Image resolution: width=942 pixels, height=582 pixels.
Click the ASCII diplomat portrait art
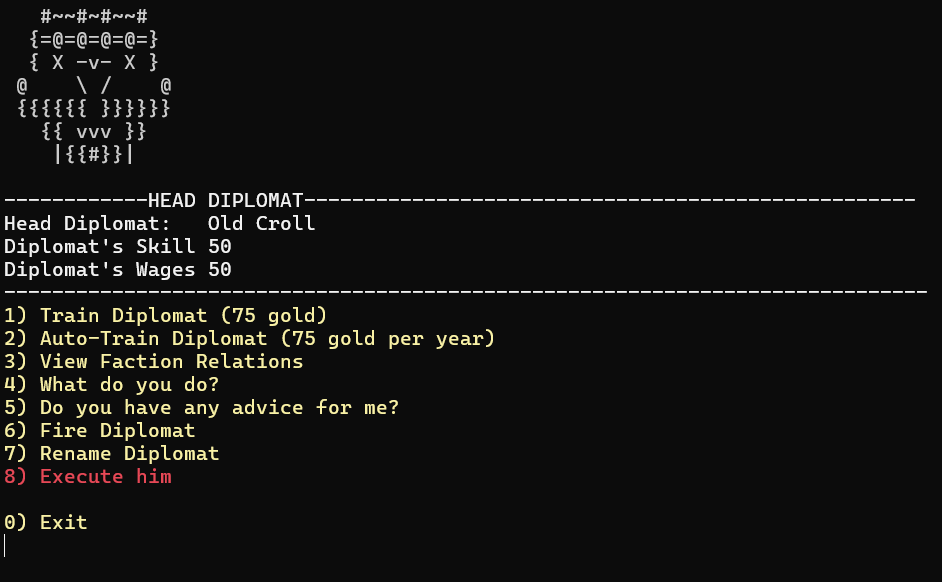pos(94,85)
